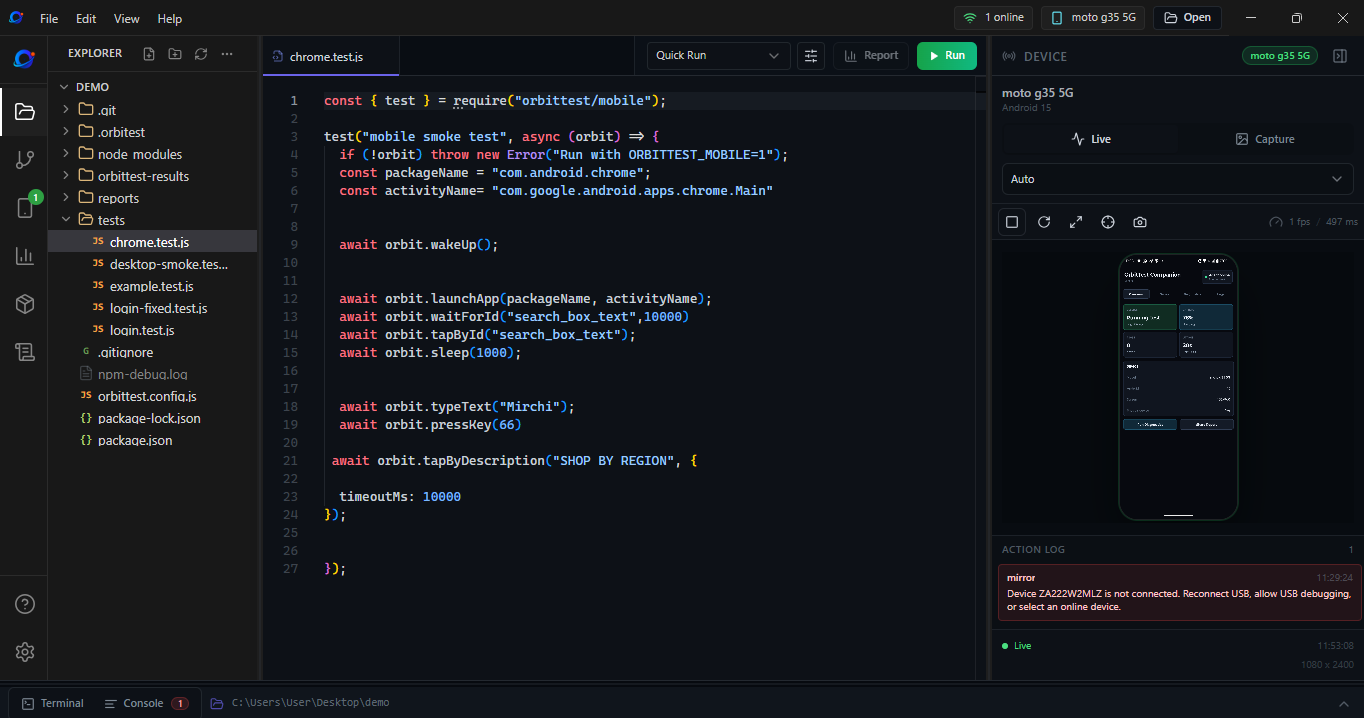Open package-lock.json in the tree
This screenshot has height=718, width=1364.
(x=152, y=418)
